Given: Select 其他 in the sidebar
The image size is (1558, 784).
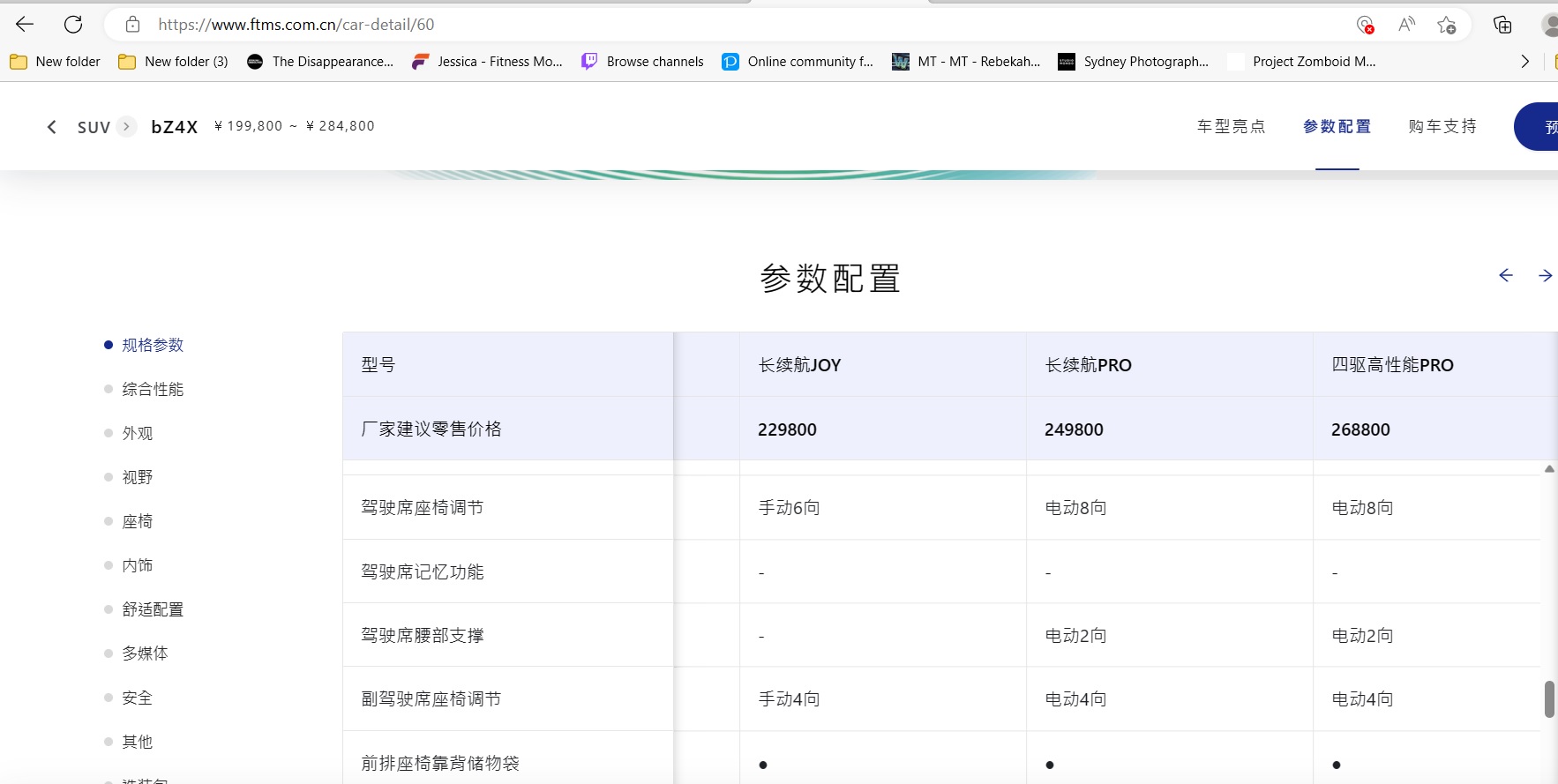Looking at the screenshot, I should [138, 742].
